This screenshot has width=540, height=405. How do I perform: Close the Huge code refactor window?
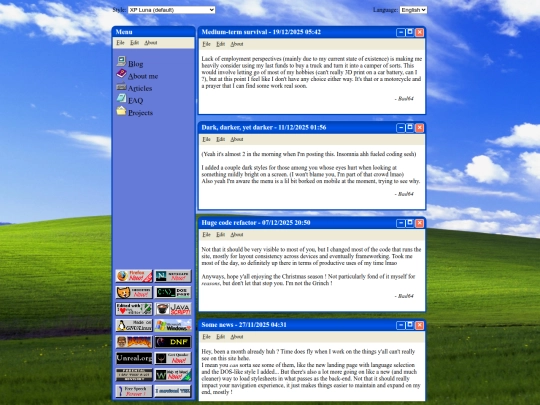coord(419,223)
